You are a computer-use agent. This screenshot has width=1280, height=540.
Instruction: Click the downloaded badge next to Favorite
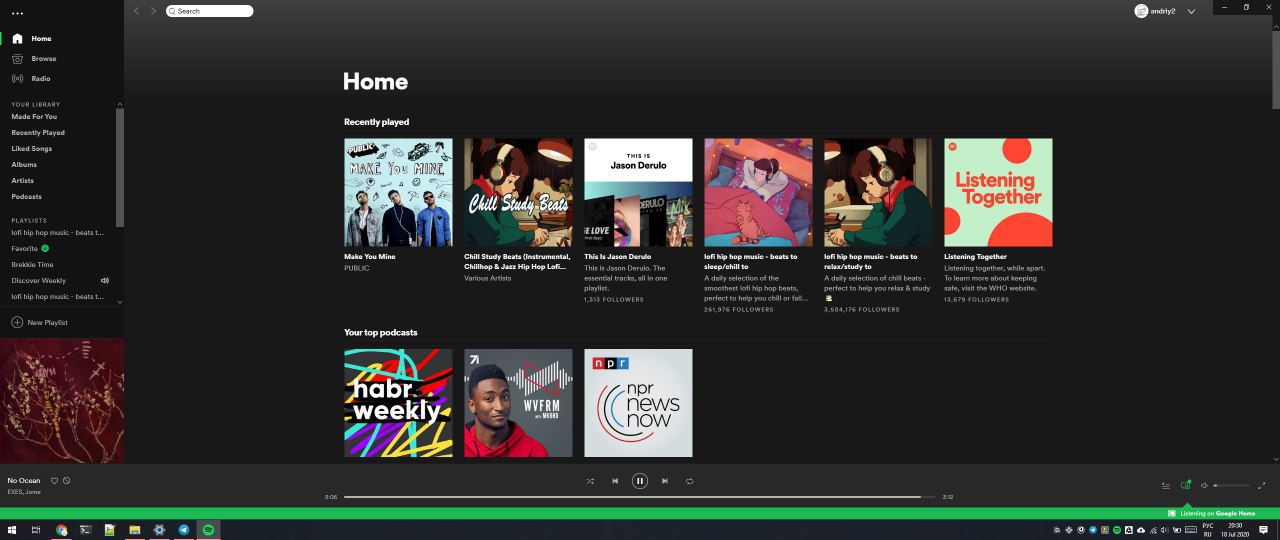(x=46, y=248)
